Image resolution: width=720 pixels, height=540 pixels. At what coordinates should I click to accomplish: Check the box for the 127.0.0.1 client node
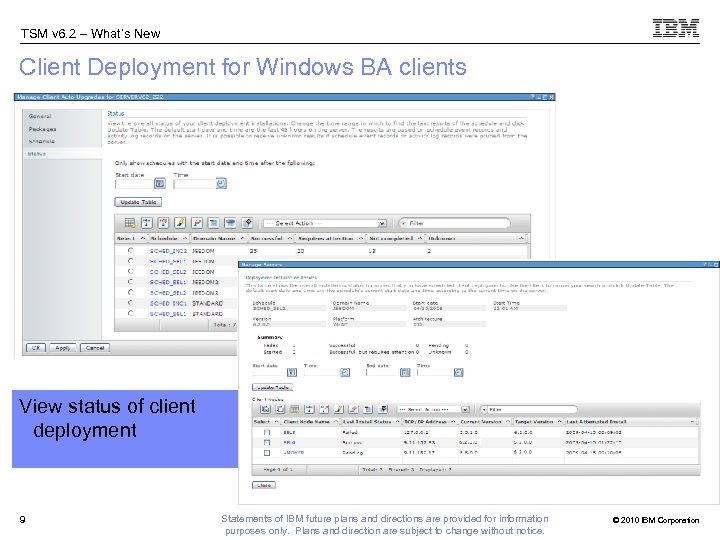[267, 432]
